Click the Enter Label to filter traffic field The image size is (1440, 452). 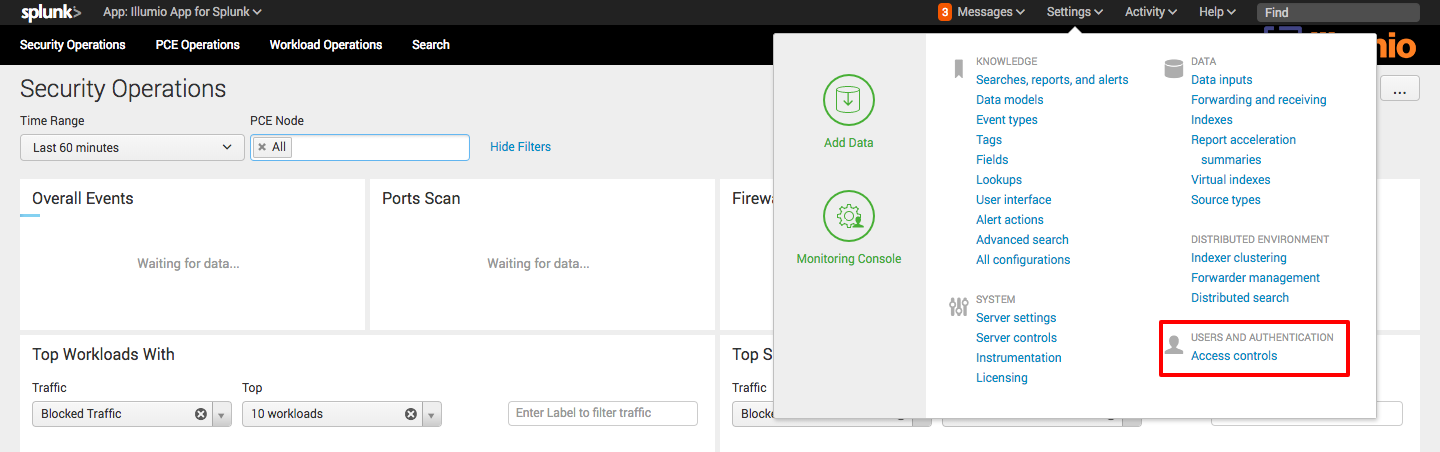[x=603, y=414]
